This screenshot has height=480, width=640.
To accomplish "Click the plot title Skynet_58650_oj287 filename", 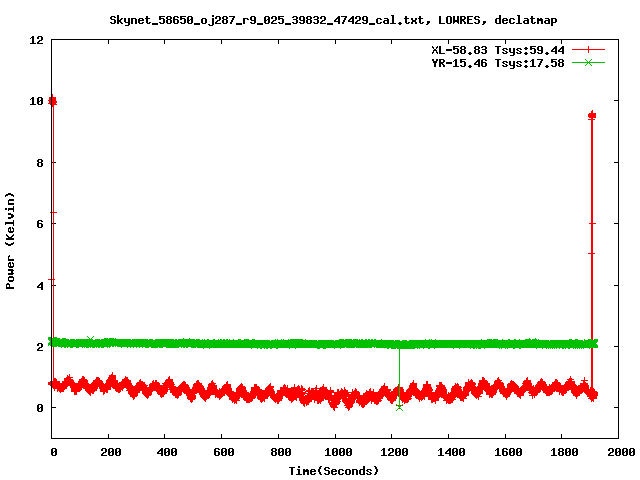I will click(333, 20).
